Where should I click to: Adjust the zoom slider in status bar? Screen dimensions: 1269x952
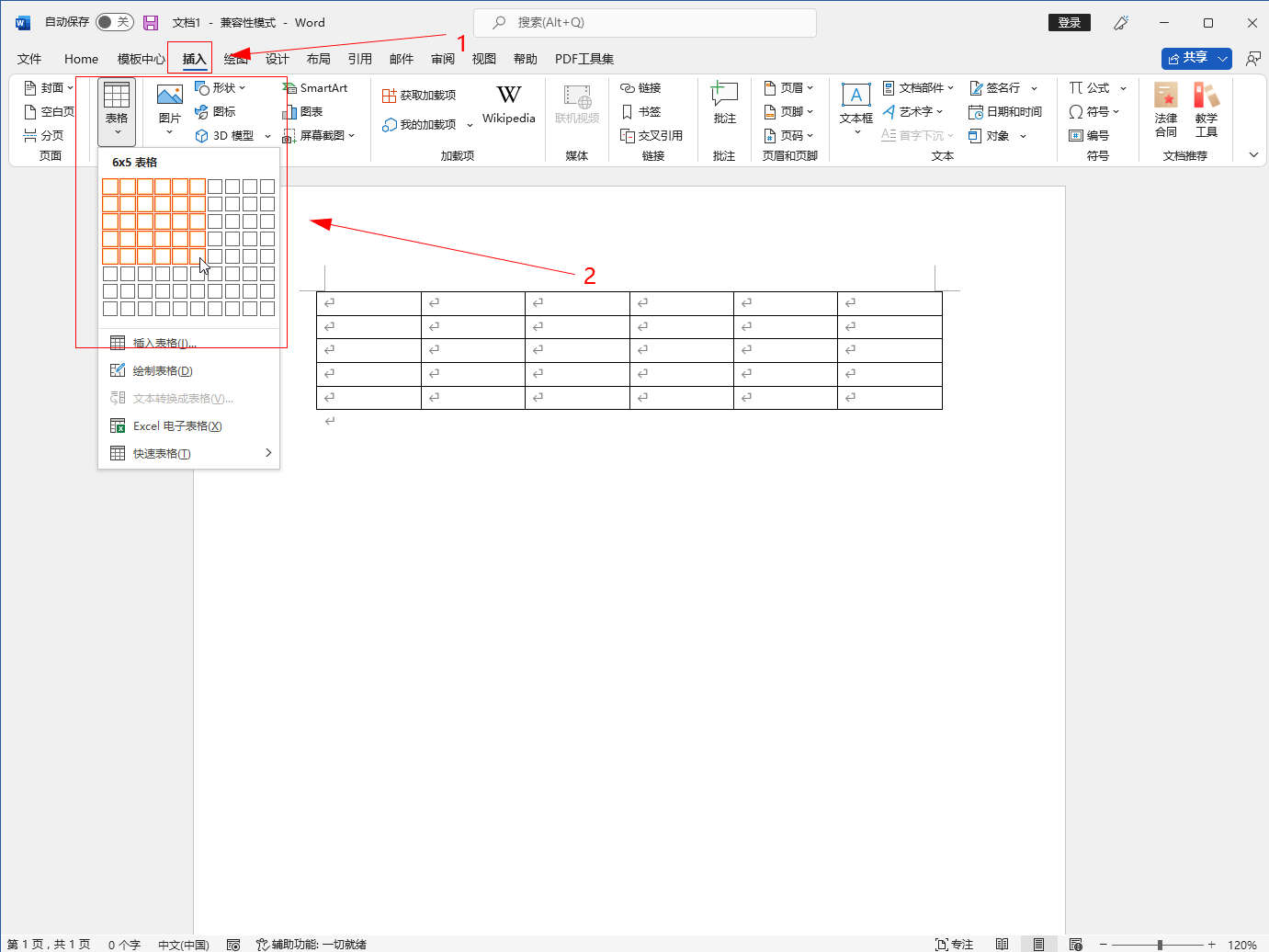tap(1160, 944)
